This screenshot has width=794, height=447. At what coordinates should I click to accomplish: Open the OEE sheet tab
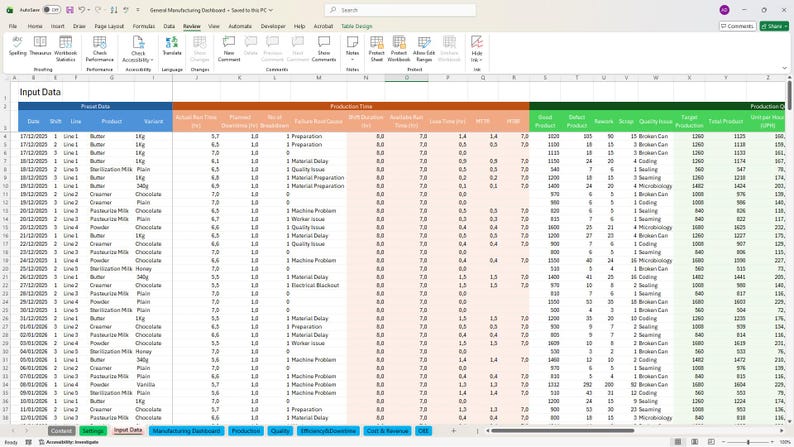point(423,431)
